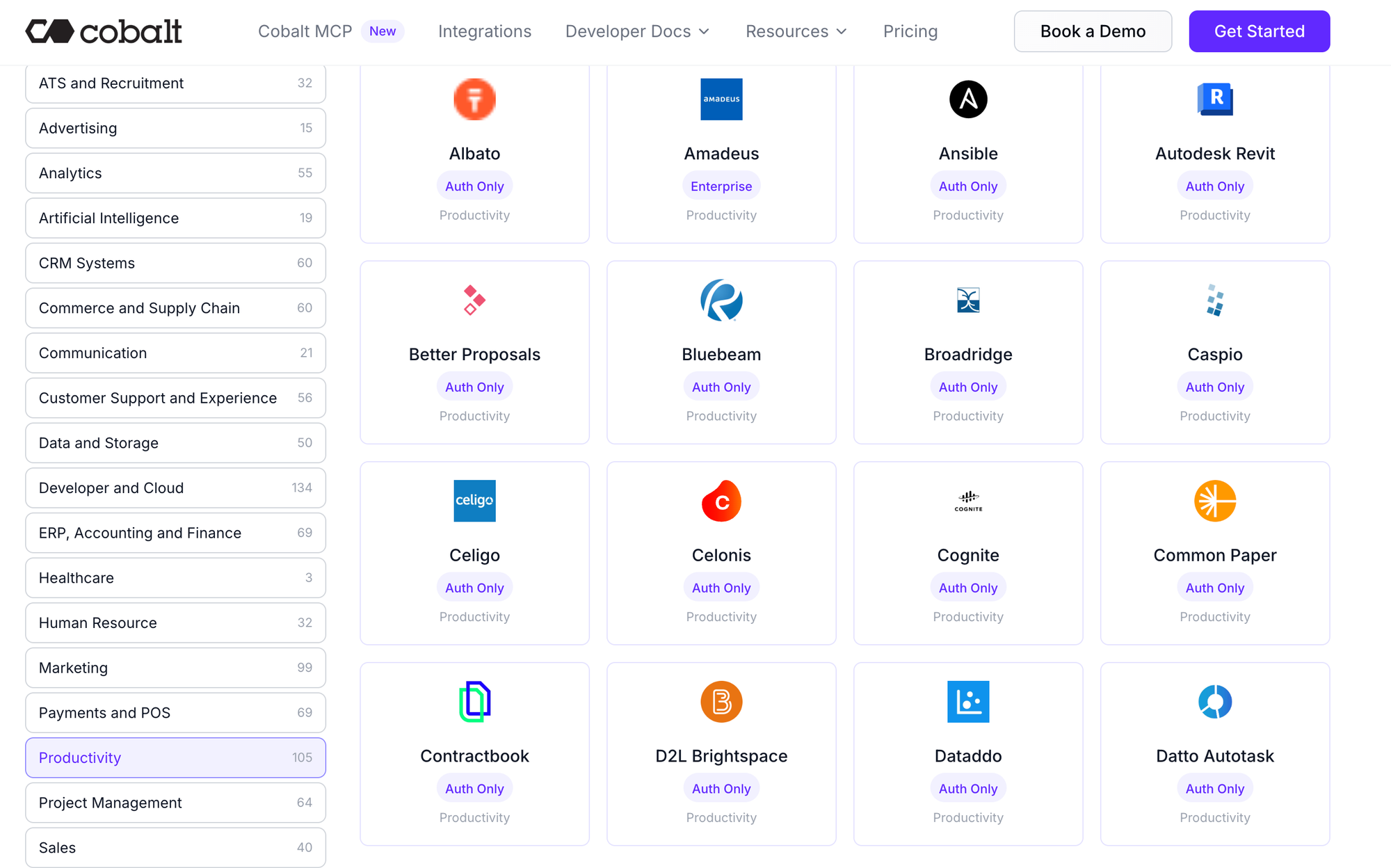This screenshot has width=1391, height=868.
Task: Choose the Communication category
Action: tap(175, 353)
